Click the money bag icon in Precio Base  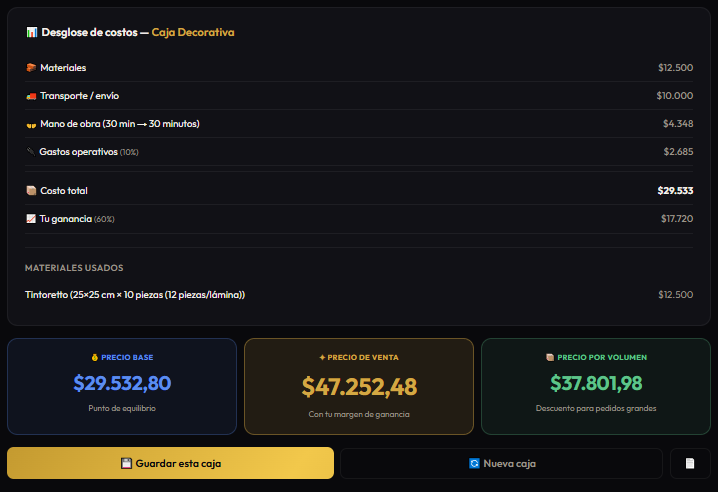(x=95, y=357)
